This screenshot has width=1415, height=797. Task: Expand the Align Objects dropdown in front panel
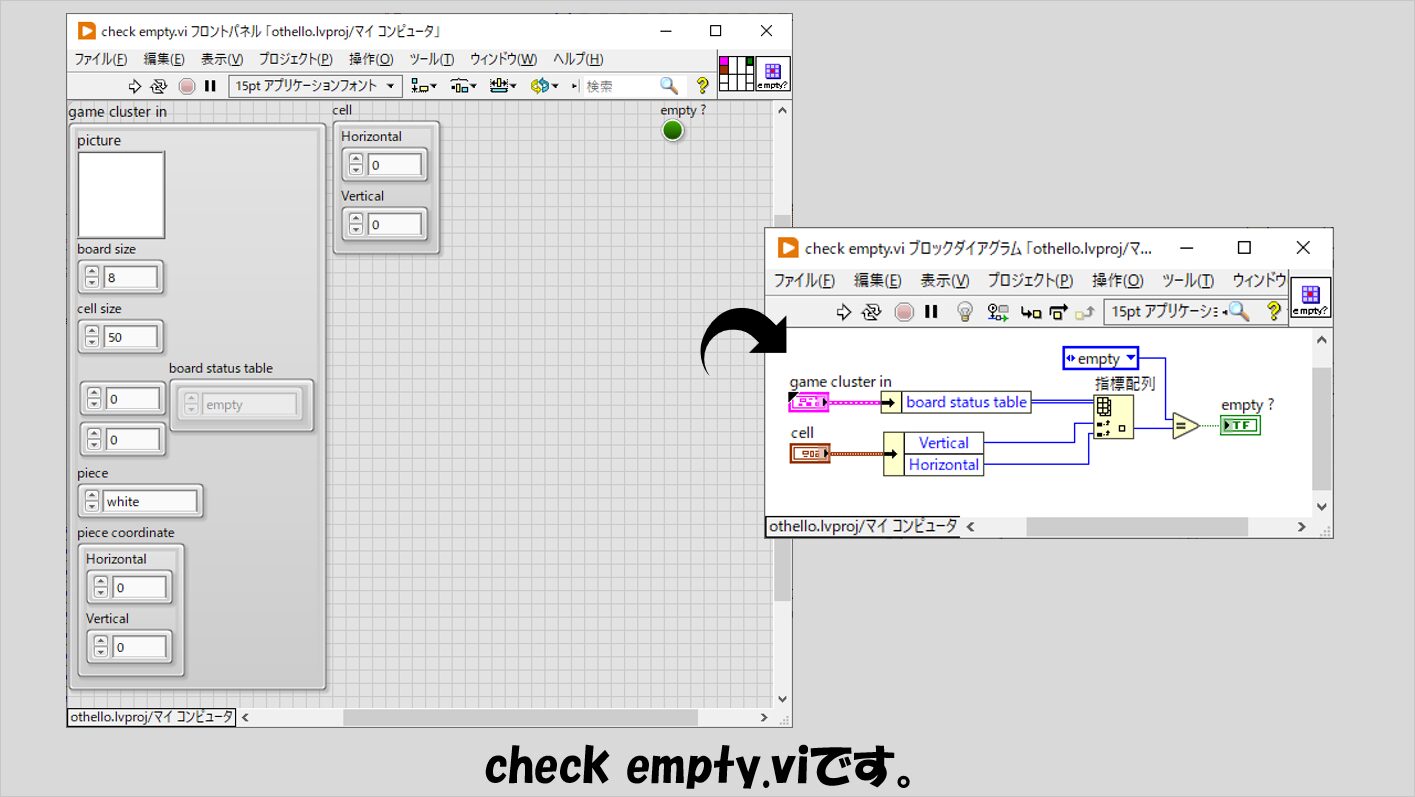click(425, 86)
